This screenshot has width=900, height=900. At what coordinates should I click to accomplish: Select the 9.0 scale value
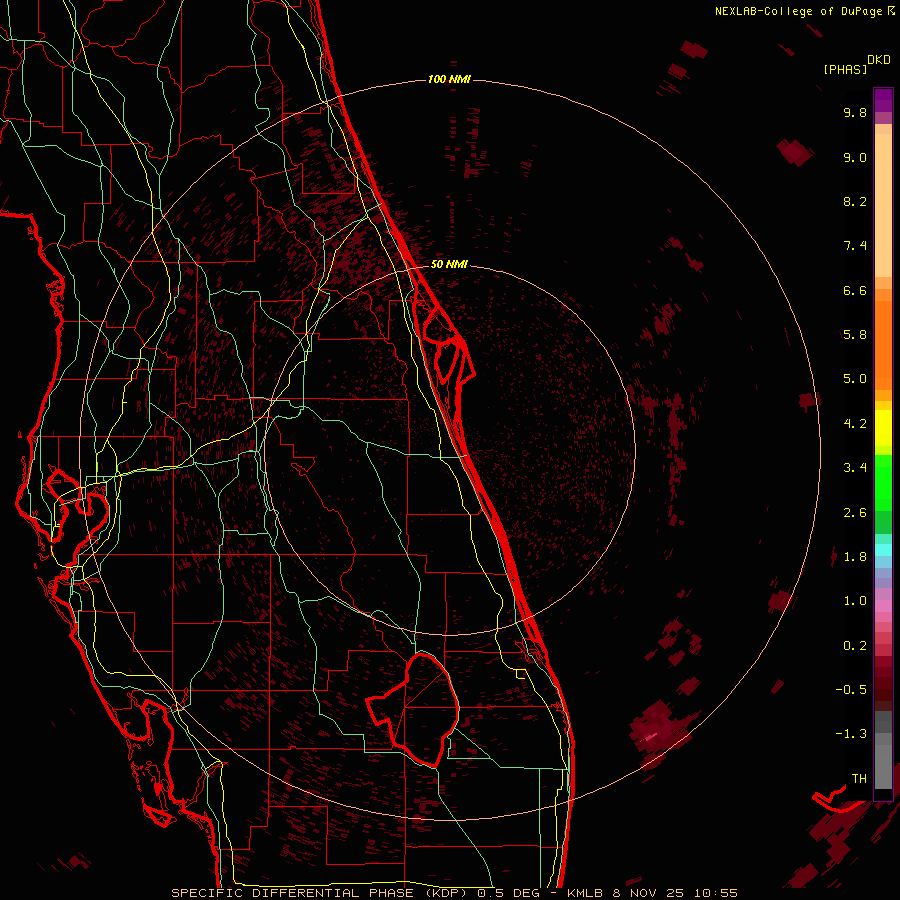coord(855,157)
